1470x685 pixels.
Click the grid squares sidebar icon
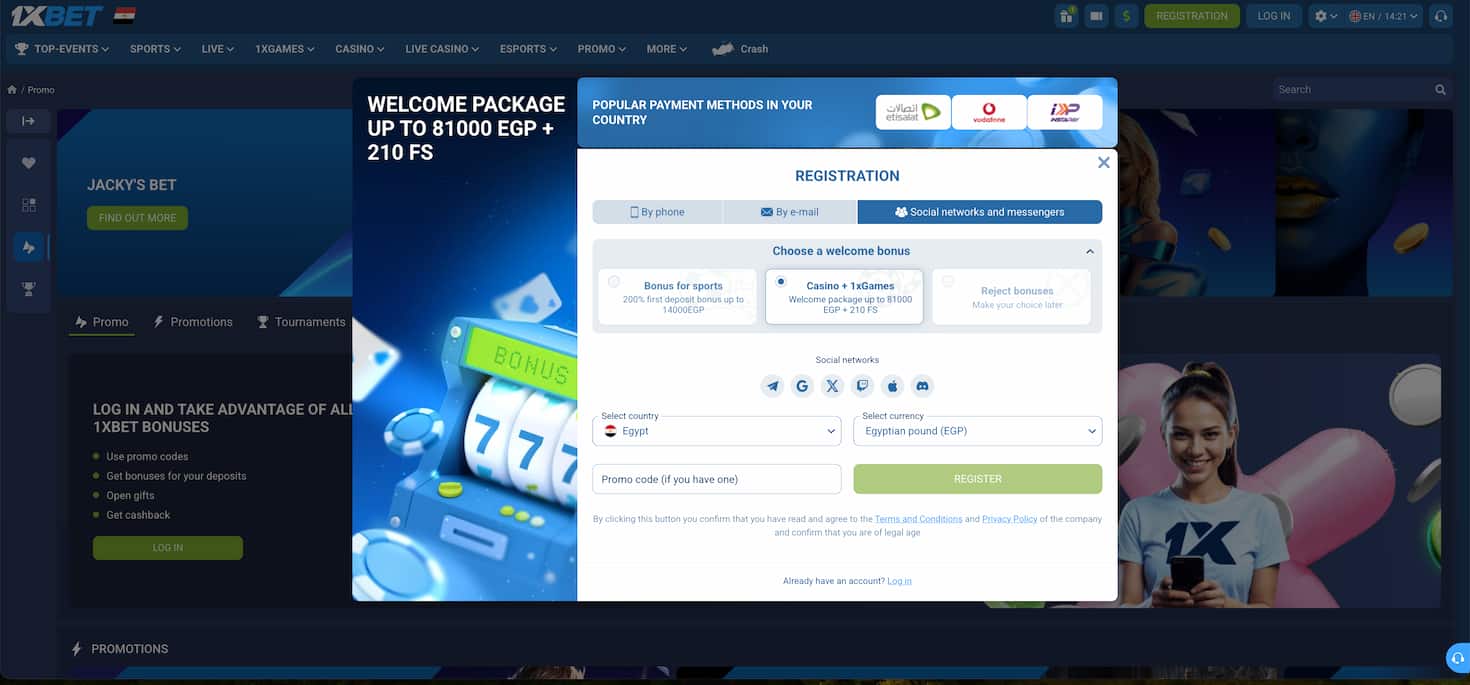(28, 205)
